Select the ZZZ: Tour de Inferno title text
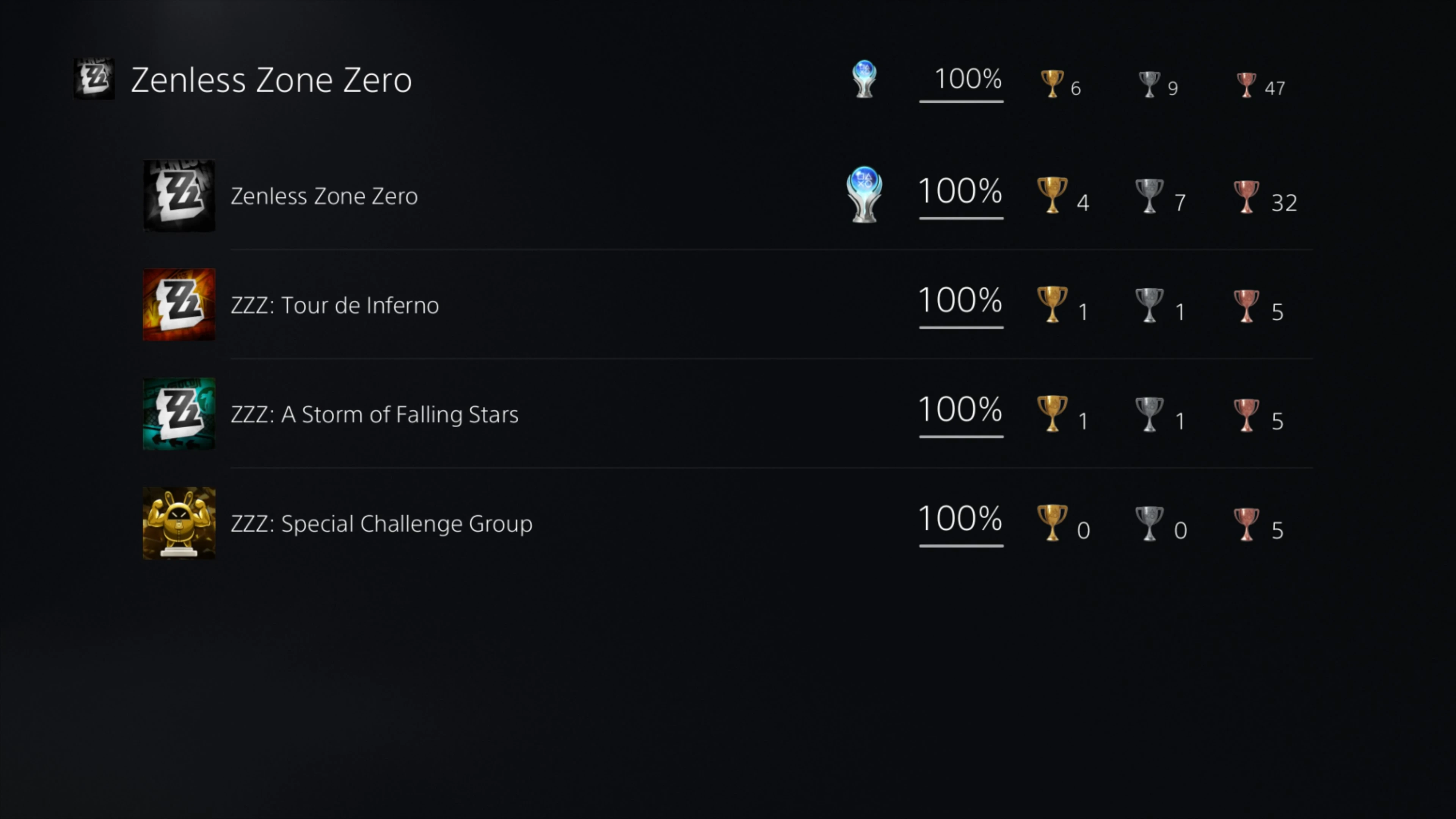 [x=334, y=304]
